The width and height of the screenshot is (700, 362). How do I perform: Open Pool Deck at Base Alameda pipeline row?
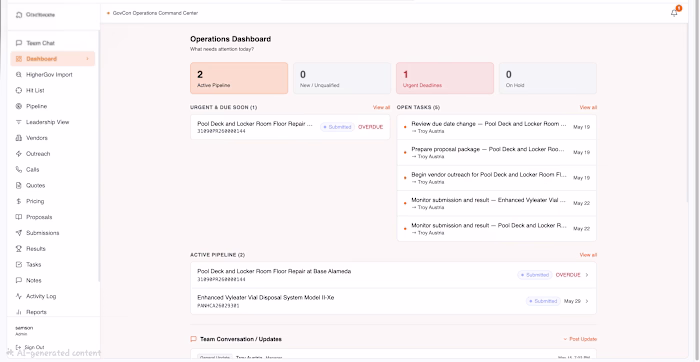point(393,275)
